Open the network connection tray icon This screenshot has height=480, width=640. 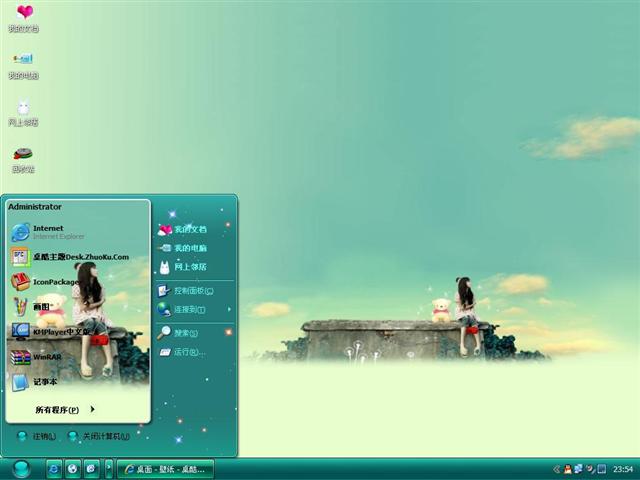(579, 469)
